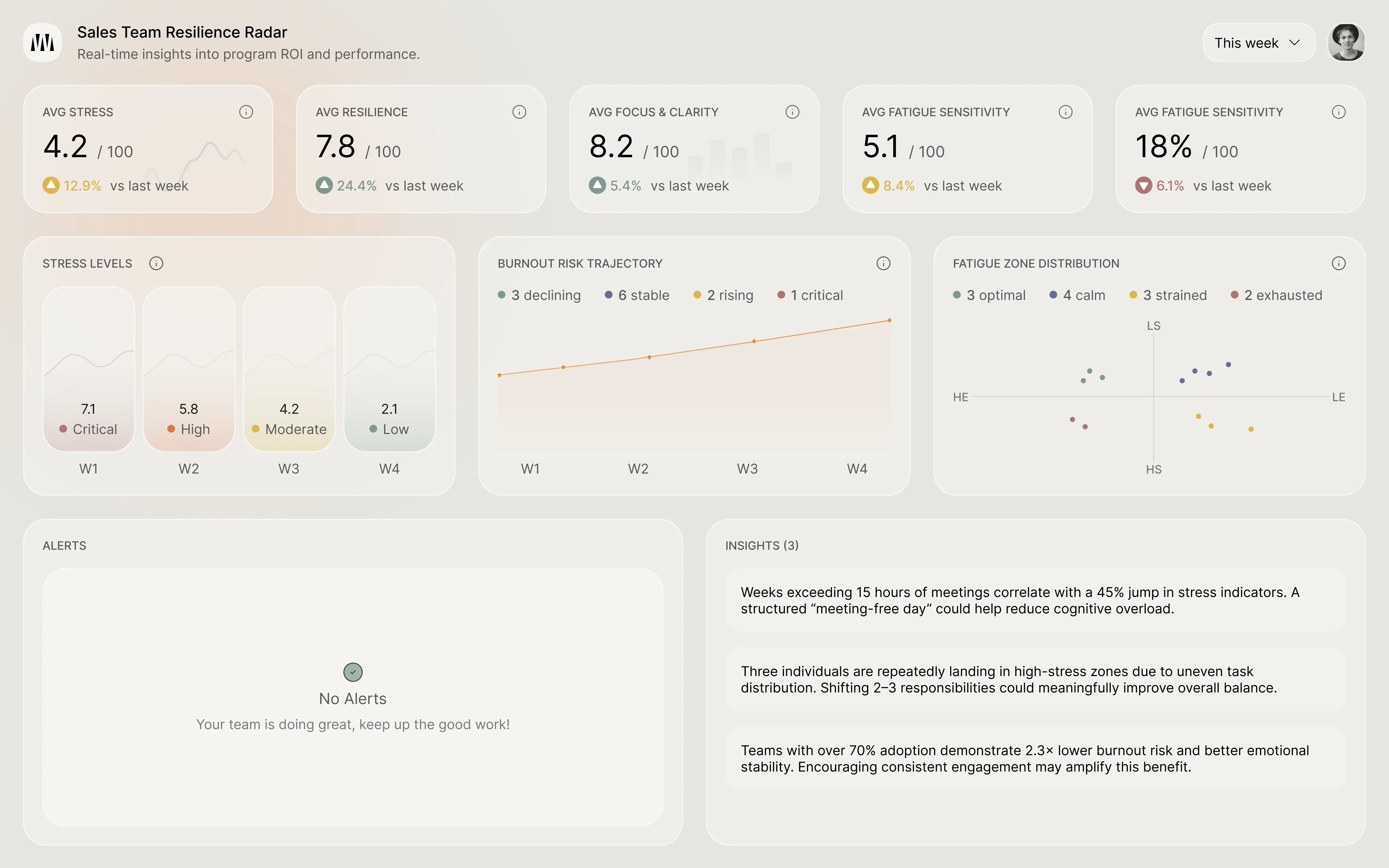Click the No Alerts checkmark icon
This screenshot has height=868, width=1389.
[x=353, y=672]
